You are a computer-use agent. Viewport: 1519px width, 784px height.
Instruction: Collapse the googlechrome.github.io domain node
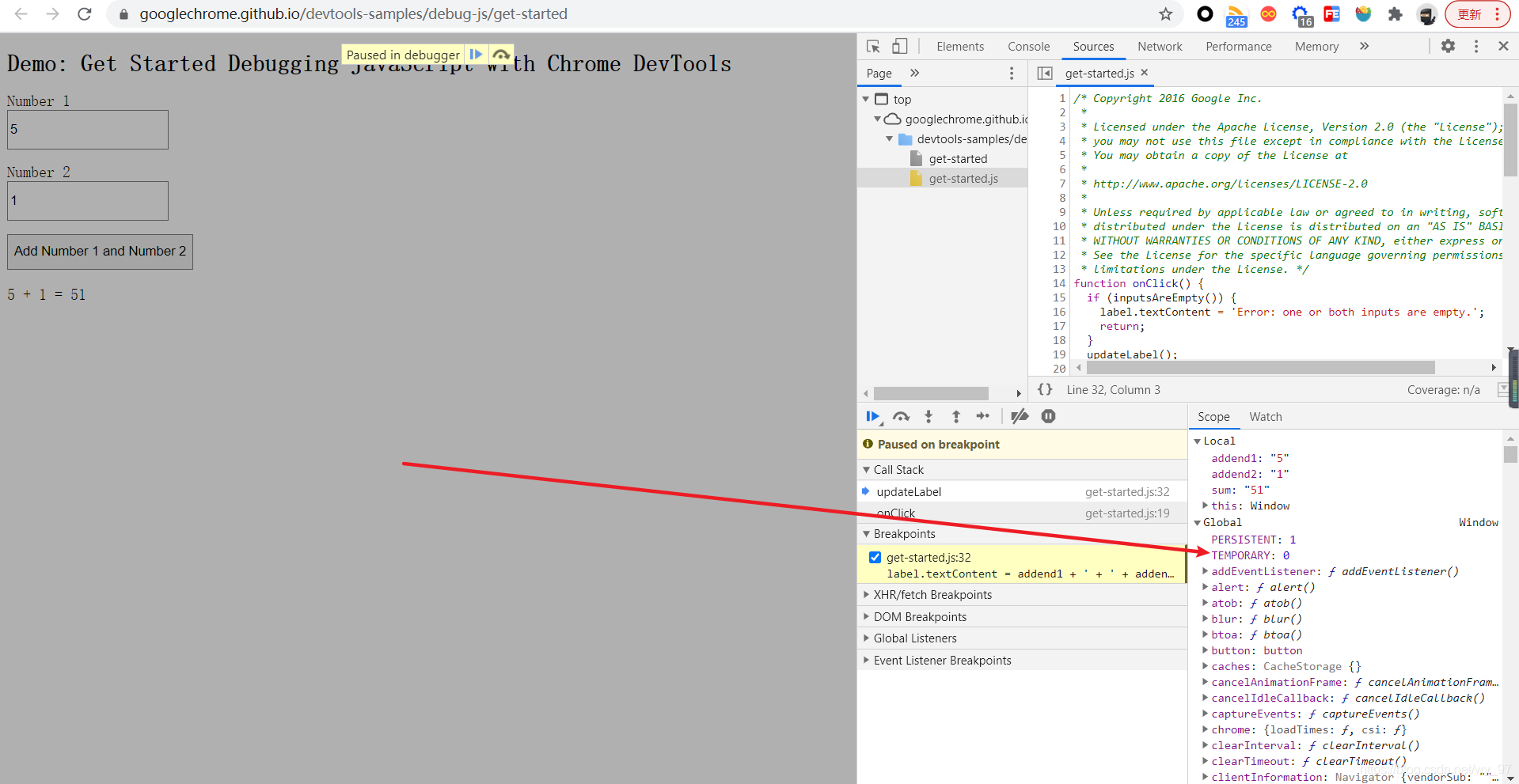click(877, 119)
